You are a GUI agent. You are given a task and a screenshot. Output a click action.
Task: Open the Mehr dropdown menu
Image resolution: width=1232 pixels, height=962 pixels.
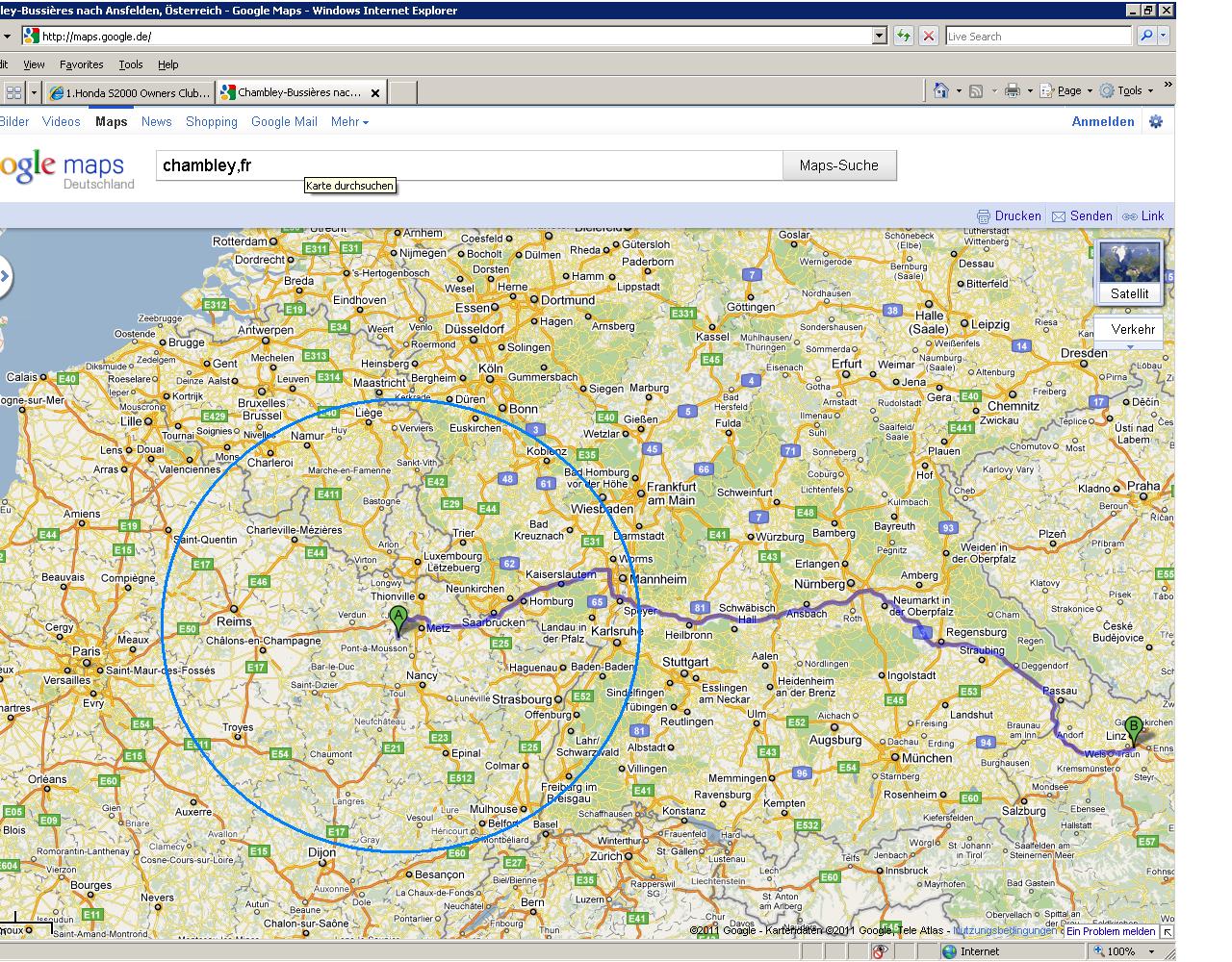pos(348,121)
